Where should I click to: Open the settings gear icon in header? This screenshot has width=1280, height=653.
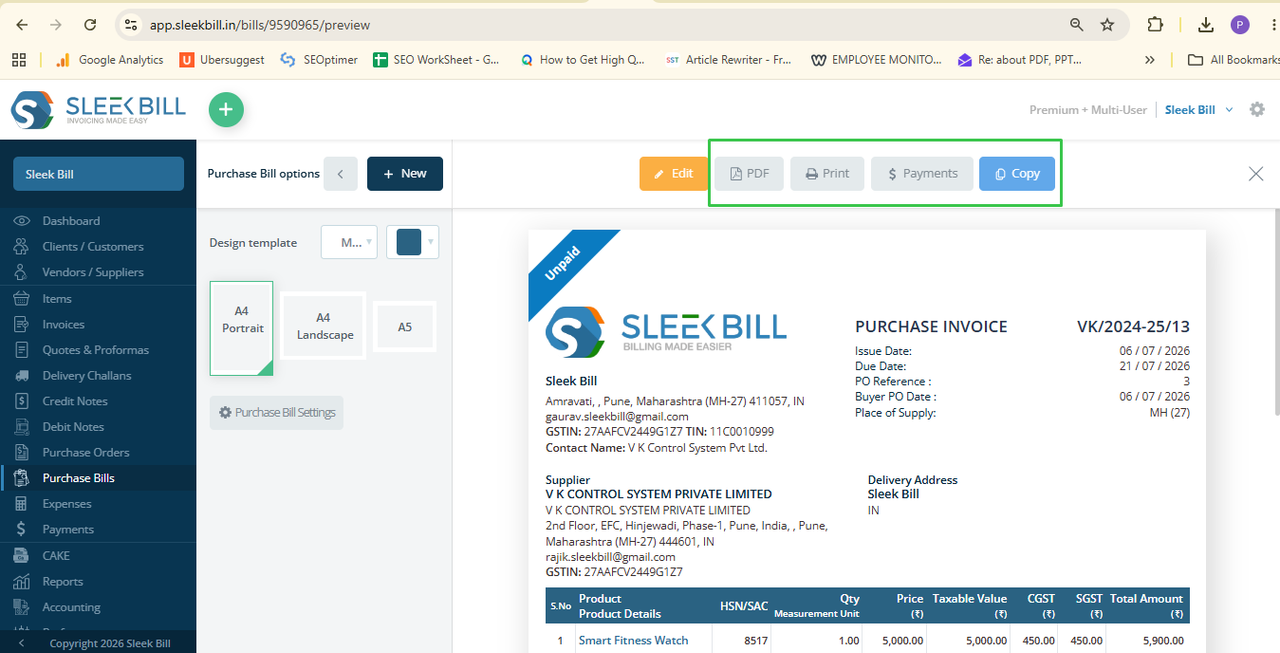click(1257, 110)
